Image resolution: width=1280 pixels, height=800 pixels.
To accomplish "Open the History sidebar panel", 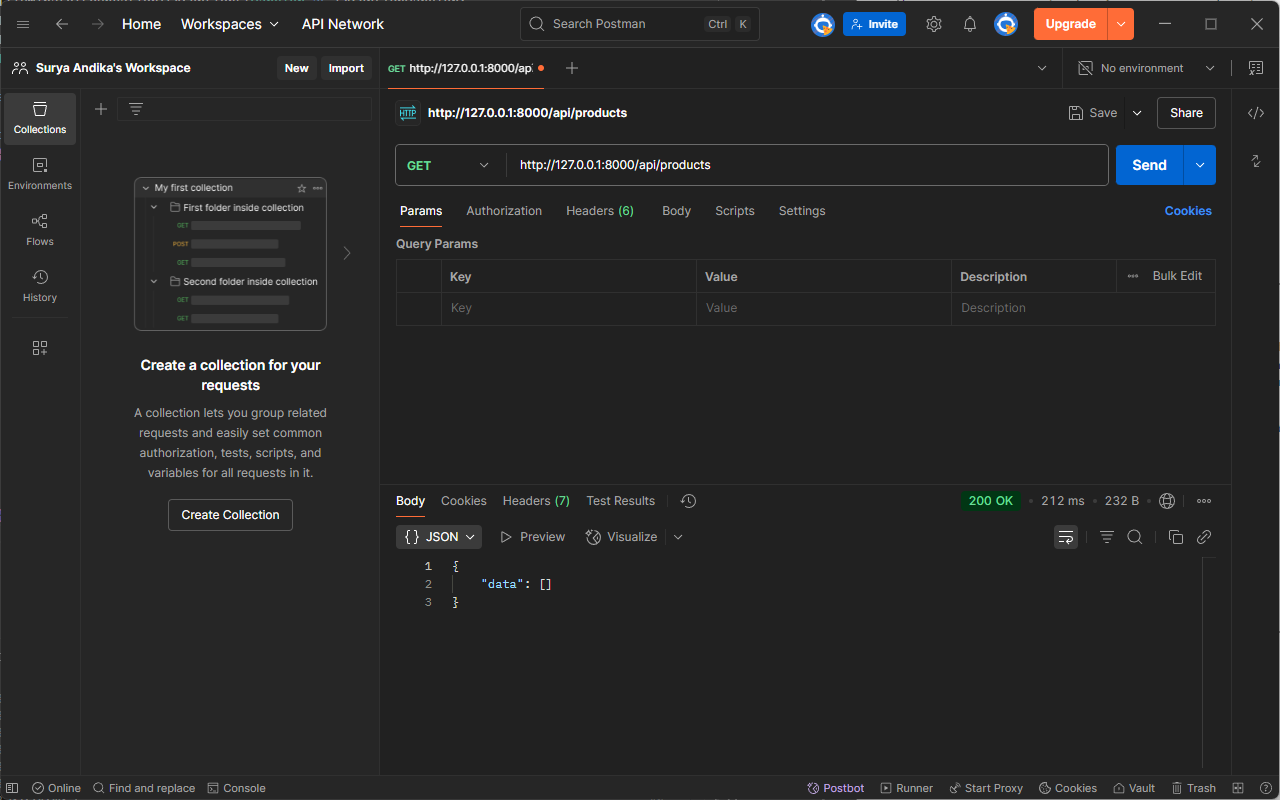I will tap(40, 285).
